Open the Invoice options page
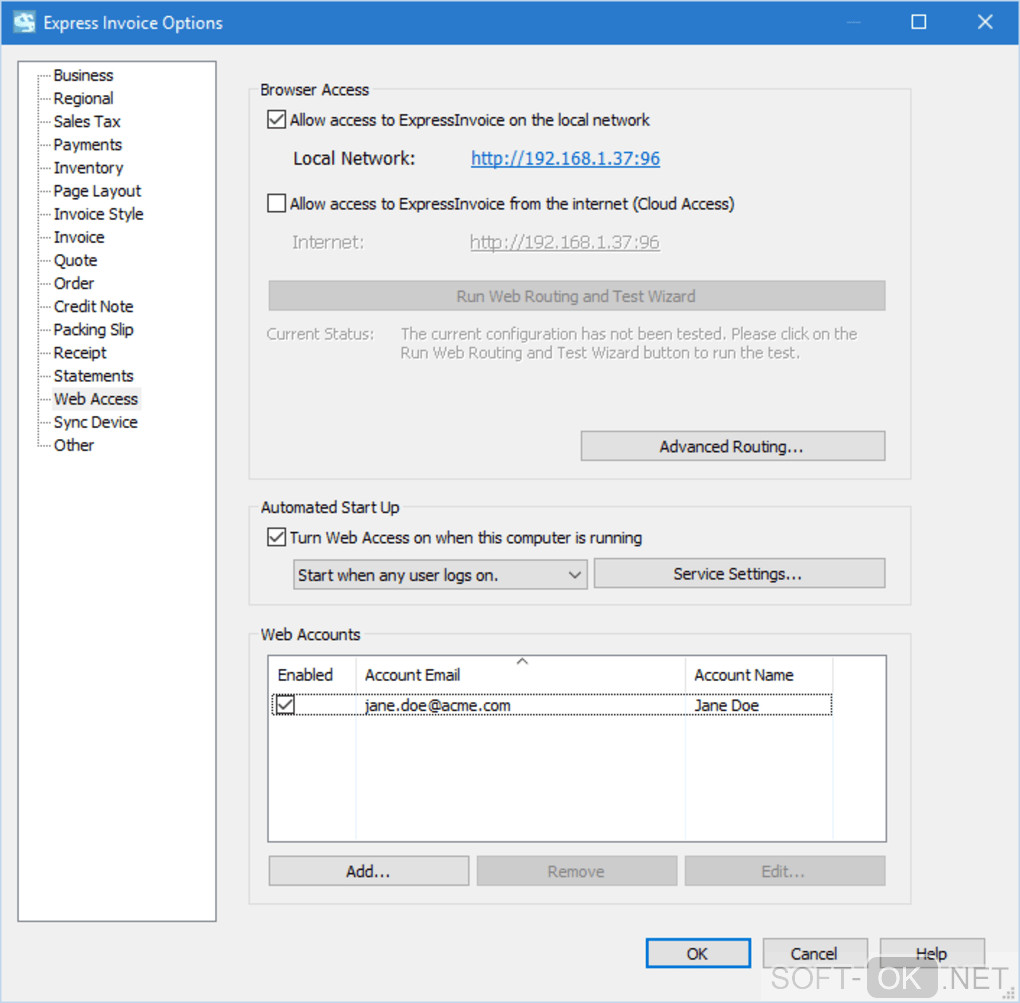The width and height of the screenshot is (1020, 1003). tap(79, 237)
